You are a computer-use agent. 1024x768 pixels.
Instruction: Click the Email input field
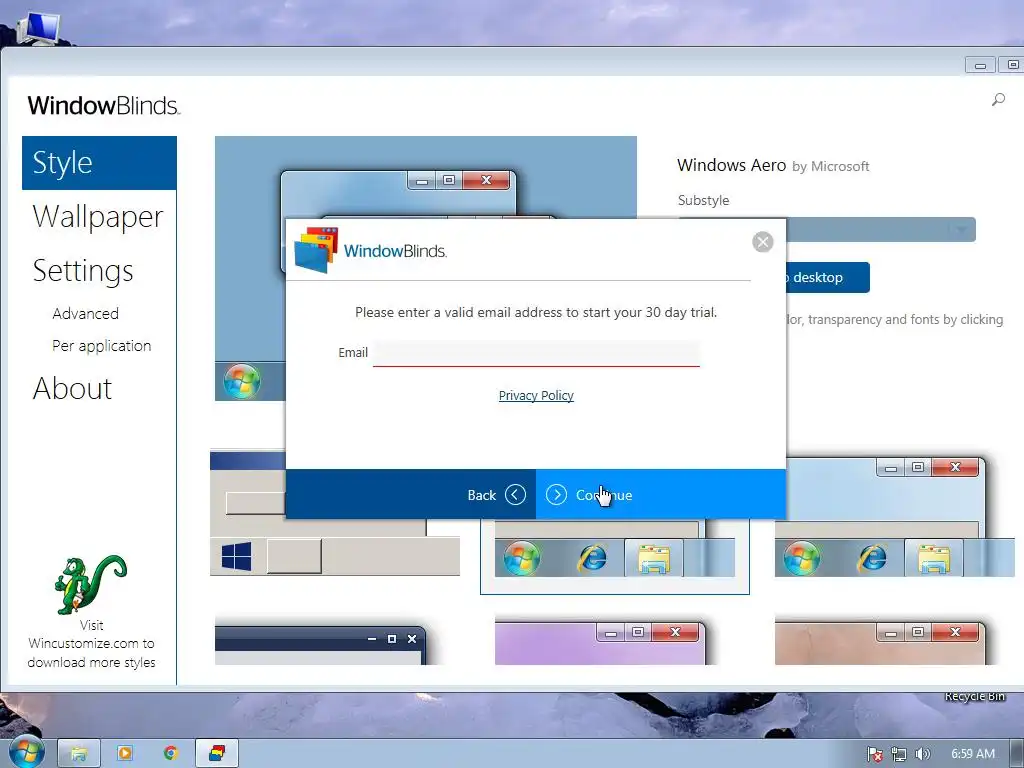[536, 353]
